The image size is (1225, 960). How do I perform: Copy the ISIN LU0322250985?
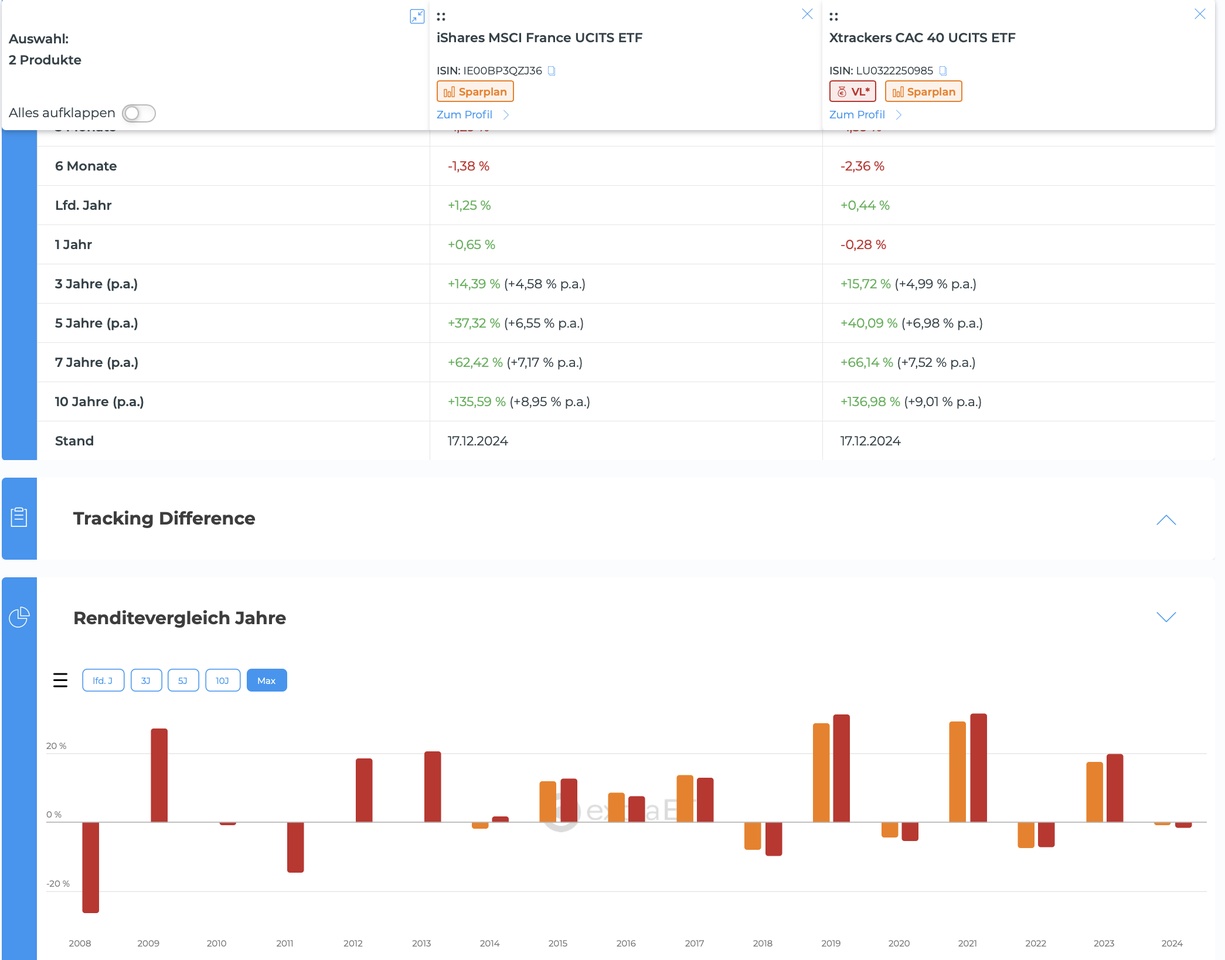(x=943, y=71)
